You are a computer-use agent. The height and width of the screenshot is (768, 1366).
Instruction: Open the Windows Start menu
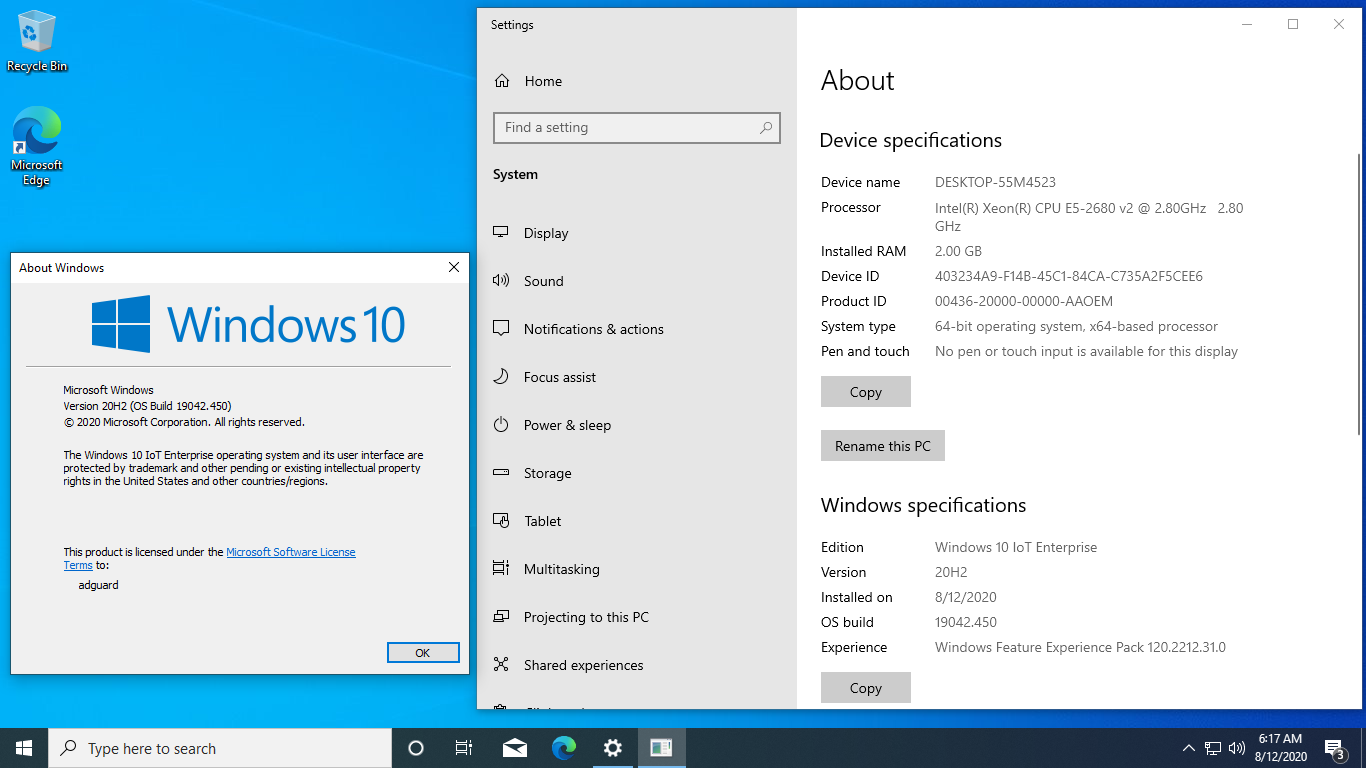24,748
